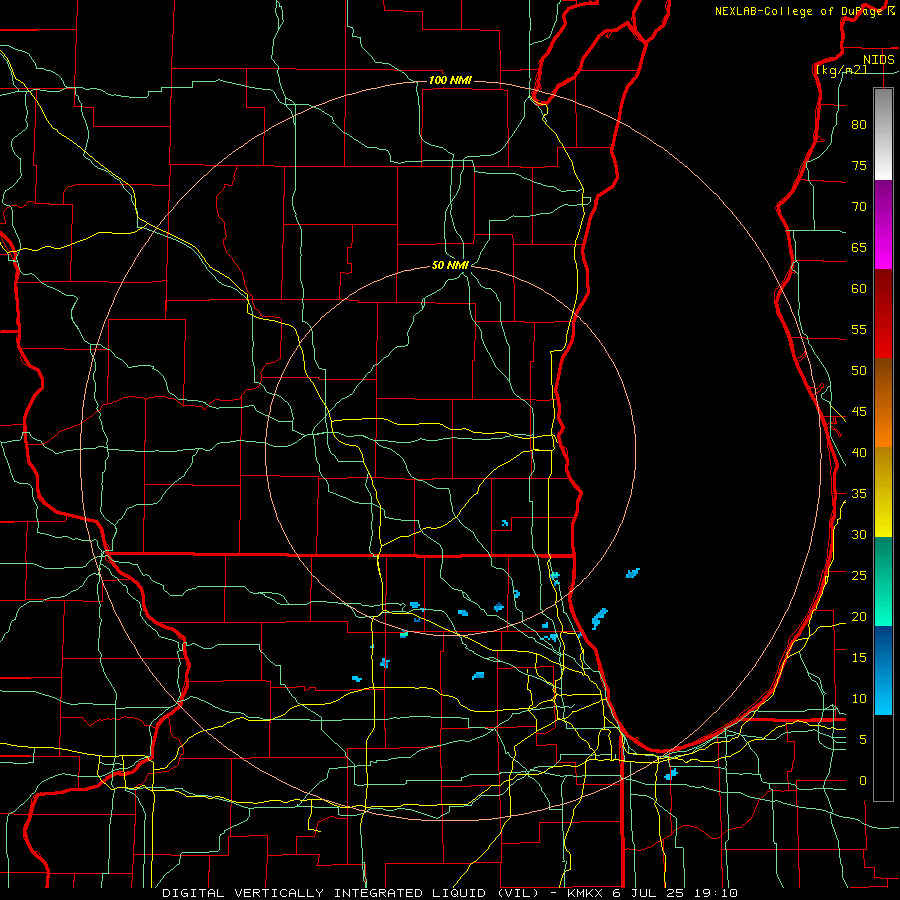Click the 65 value on the scale
The image size is (900, 900).
(x=859, y=248)
